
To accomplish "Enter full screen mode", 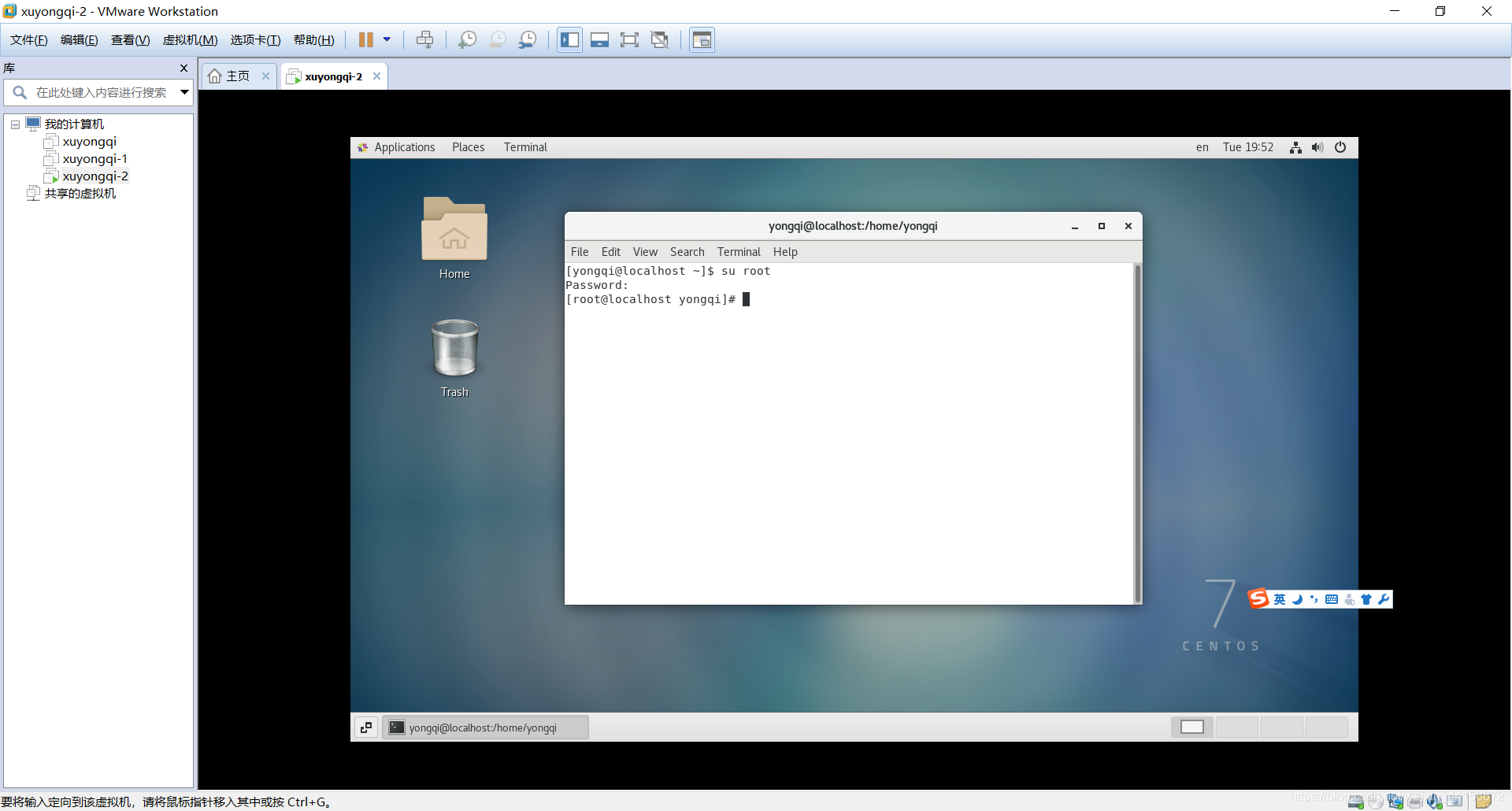I will click(x=629, y=39).
